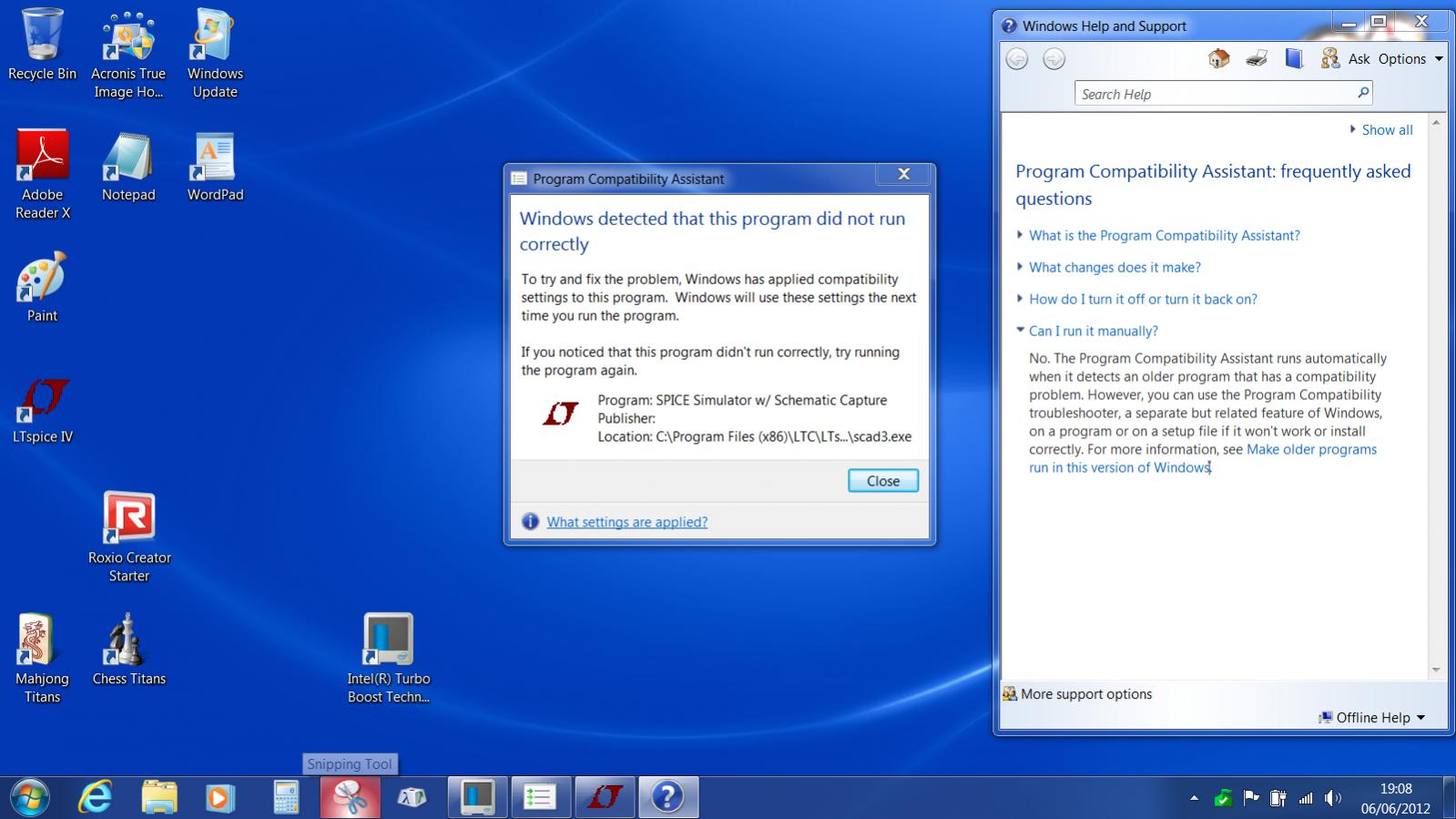Switch to LTspice taskbar button
This screenshot has width=1456, height=819.
coord(605,798)
